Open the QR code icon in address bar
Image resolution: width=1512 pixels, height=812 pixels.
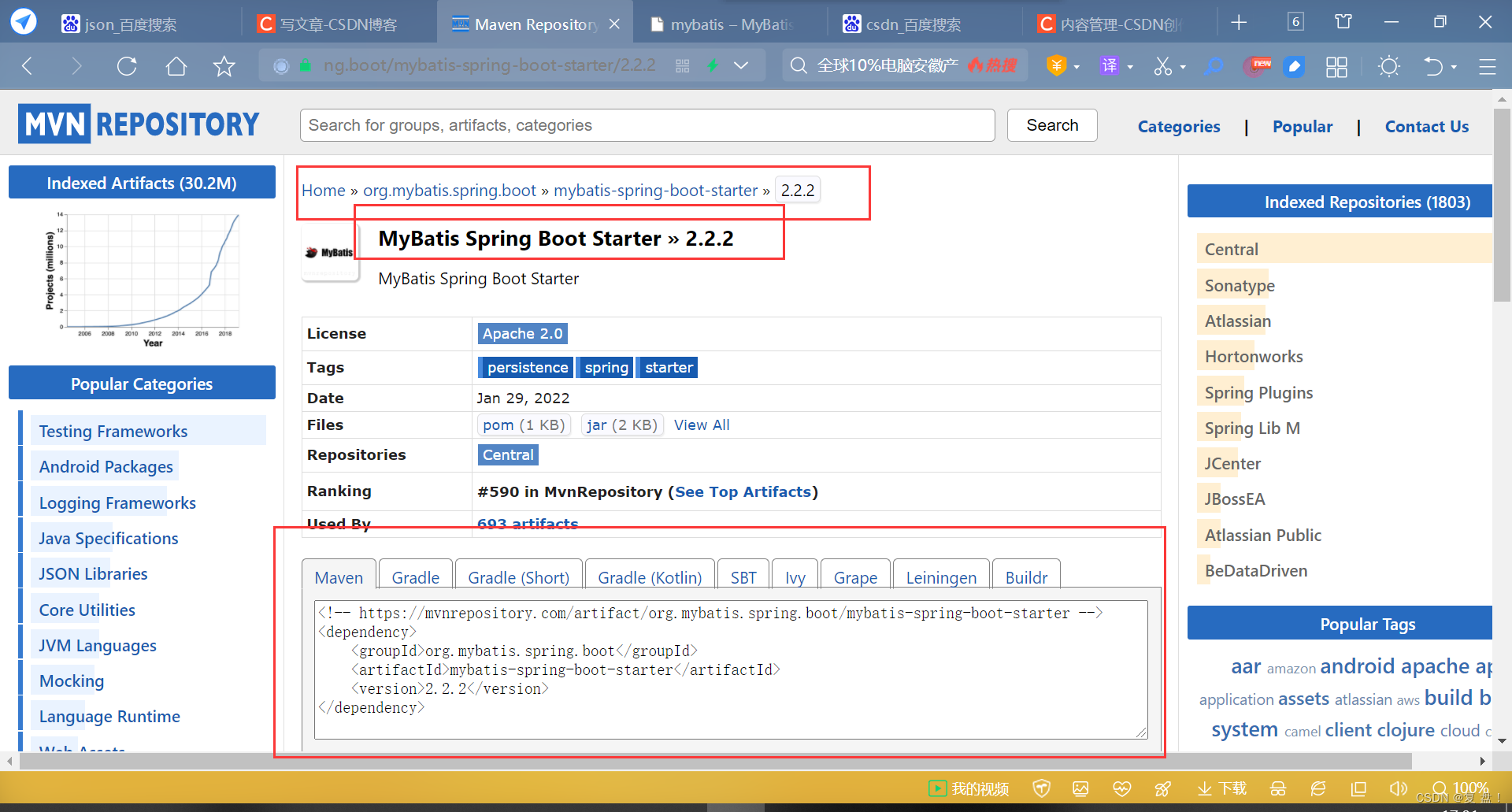click(683, 65)
